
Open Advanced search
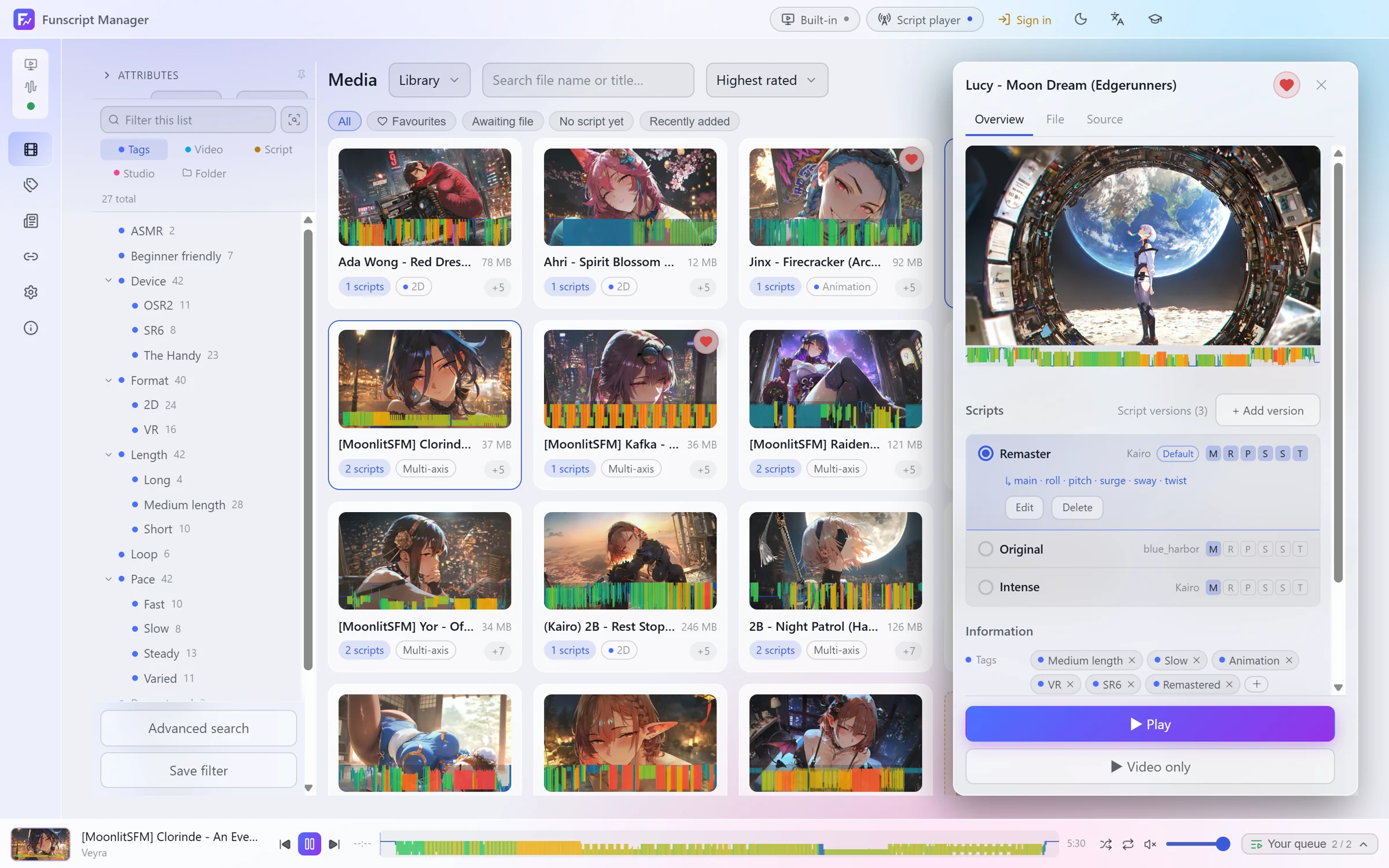click(x=199, y=728)
